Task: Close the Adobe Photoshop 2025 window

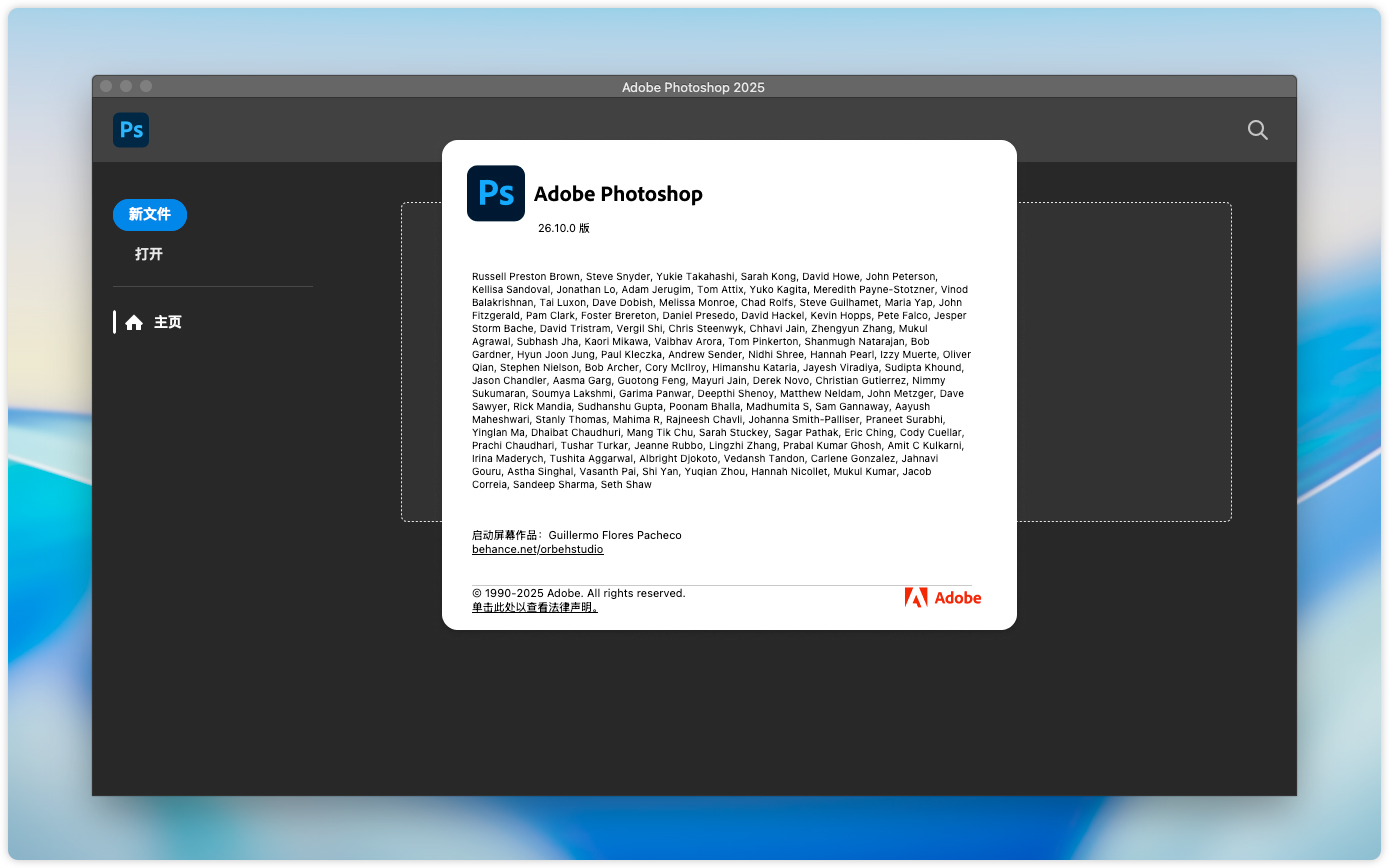Action: click(106, 87)
